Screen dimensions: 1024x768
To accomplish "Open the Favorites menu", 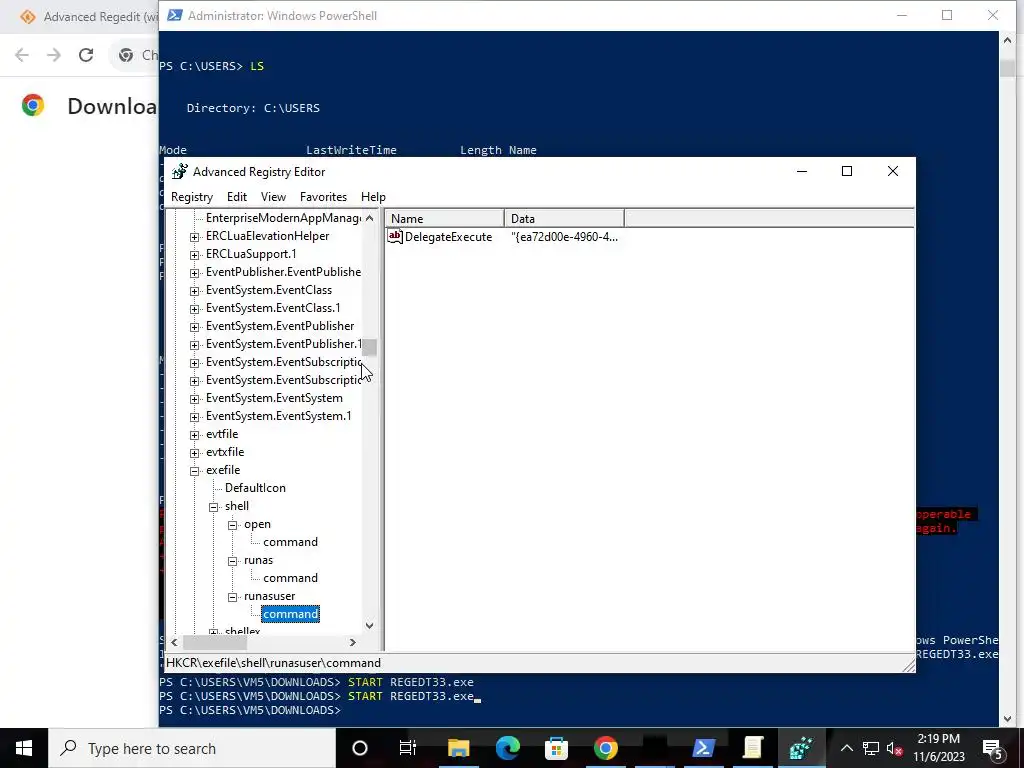I will (323, 197).
